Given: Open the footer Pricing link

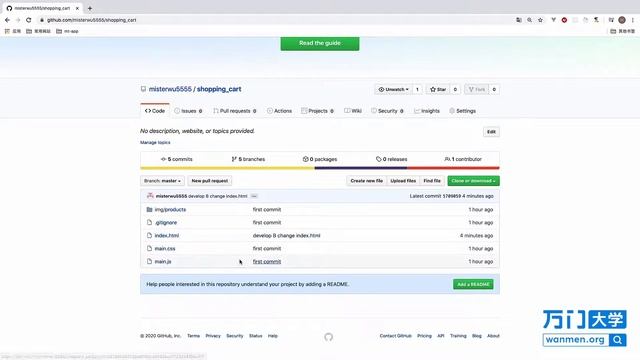Looking at the screenshot, I should coord(424,336).
